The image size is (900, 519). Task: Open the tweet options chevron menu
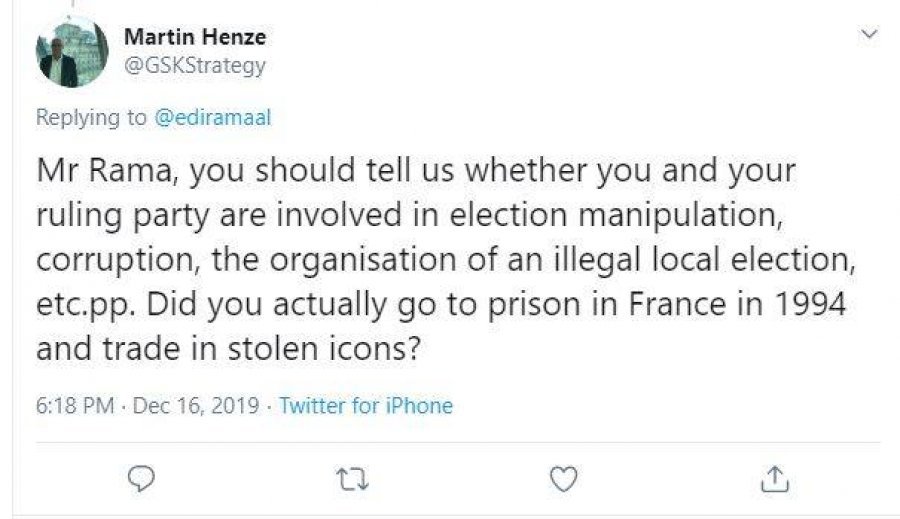click(869, 35)
